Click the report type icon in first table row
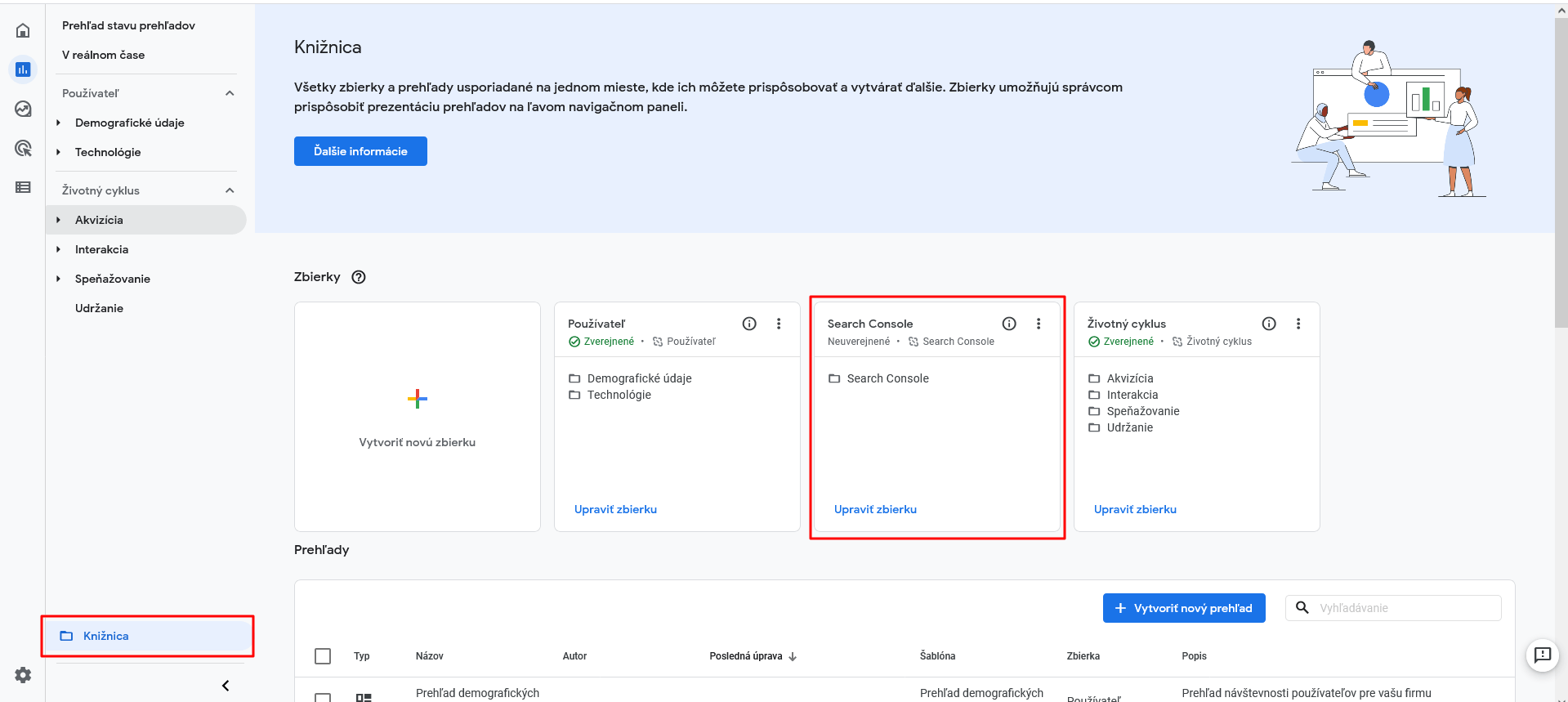 (x=364, y=697)
